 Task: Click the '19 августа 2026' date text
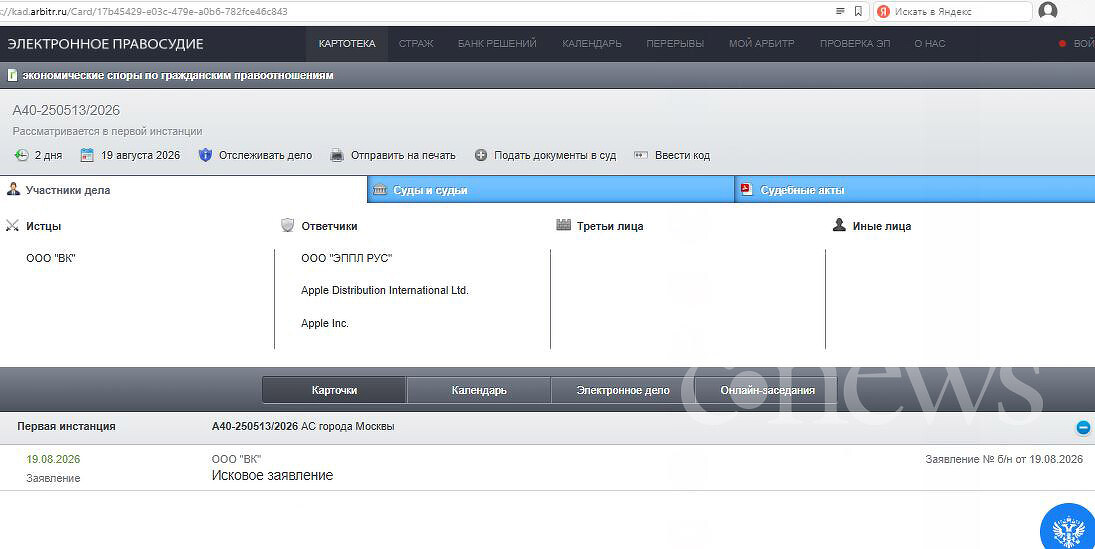coord(140,155)
